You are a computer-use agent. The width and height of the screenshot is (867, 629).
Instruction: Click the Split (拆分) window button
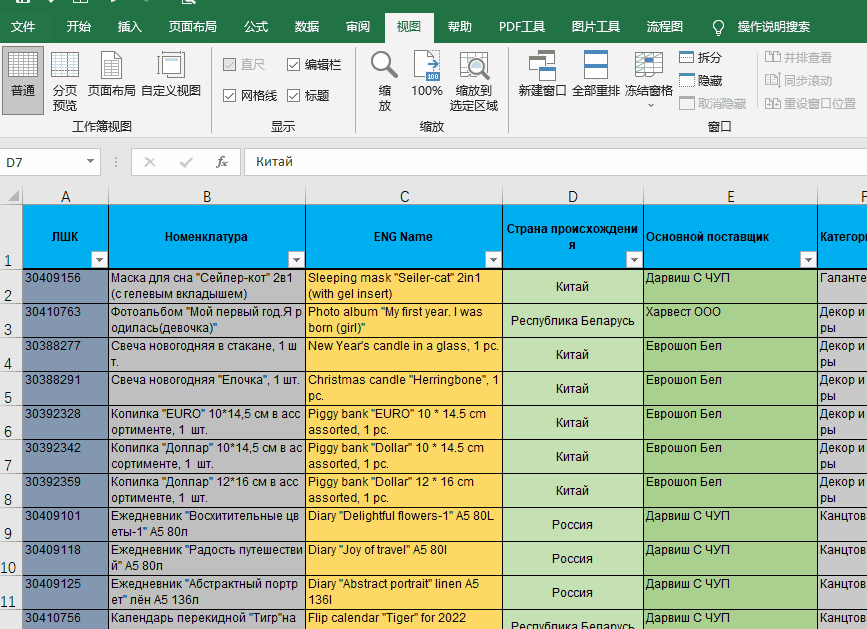click(x=700, y=58)
